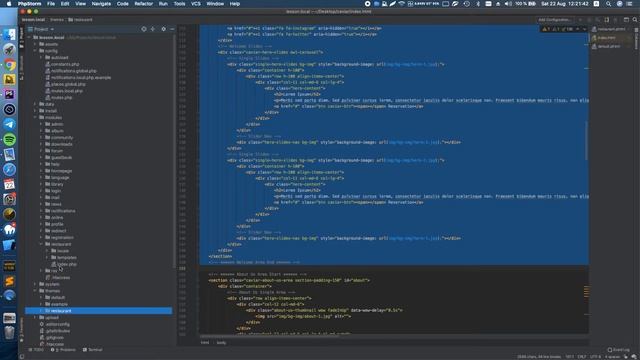Image resolution: width=640 pixels, height=360 pixels.
Task: Click the UTF-8 encoding in status bar
Action: [x=596, y=357]
